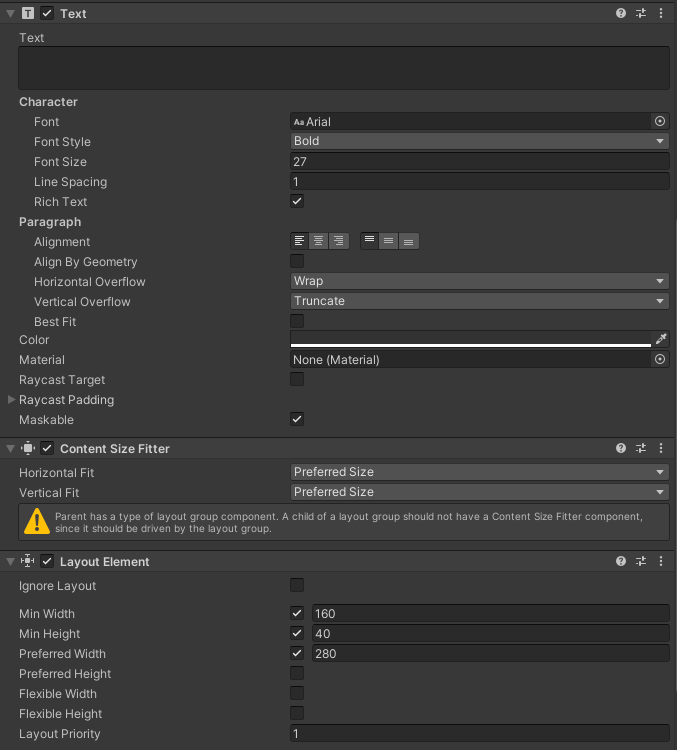
Task: Open the Vertical Fit dropdown
Action: pos(479,492)
